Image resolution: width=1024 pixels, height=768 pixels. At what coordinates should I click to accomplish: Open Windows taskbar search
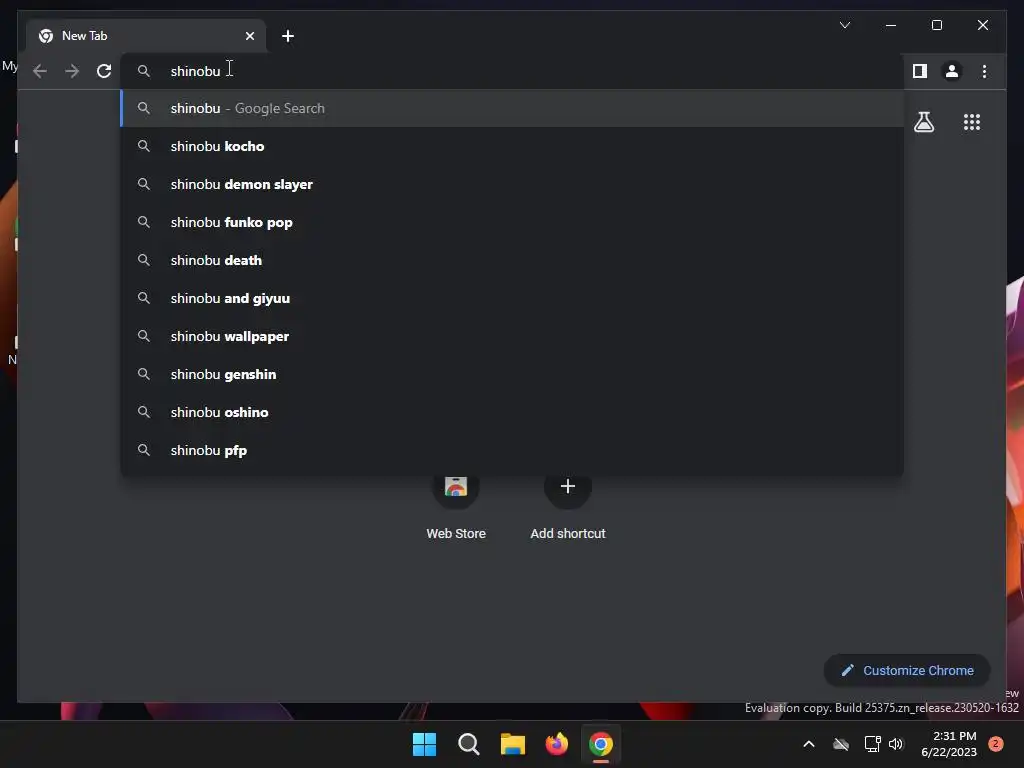tap(468, 744)
